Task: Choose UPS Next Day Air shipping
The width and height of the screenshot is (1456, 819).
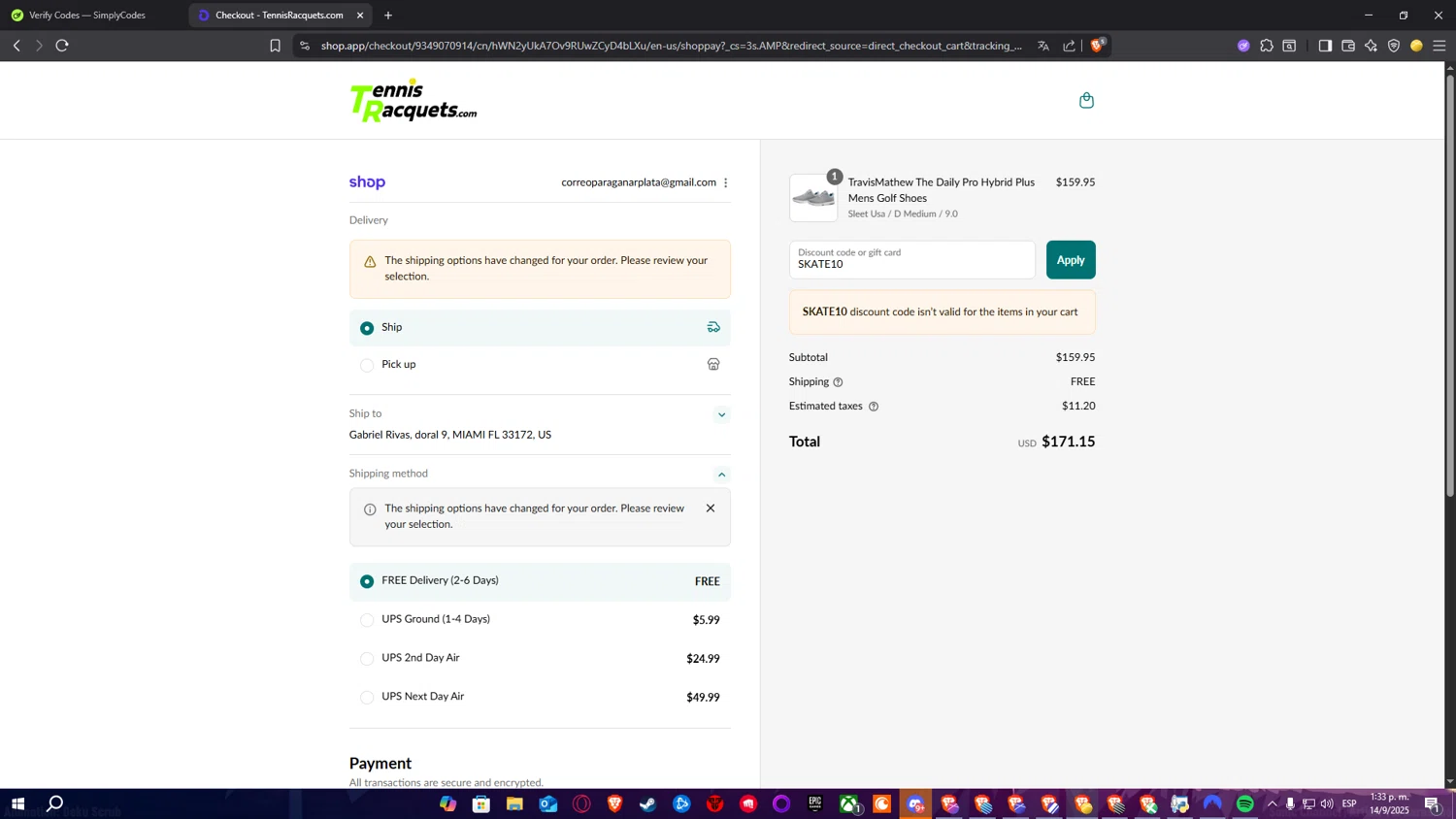Action: [540, 698]
